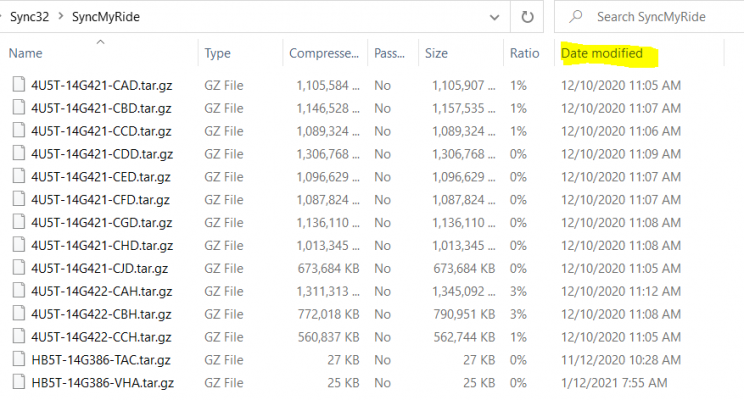The image size is (744, 400).
Task: Select file name 4U5T-14G422-CAH.tar.gz
Action: [102, 292]
